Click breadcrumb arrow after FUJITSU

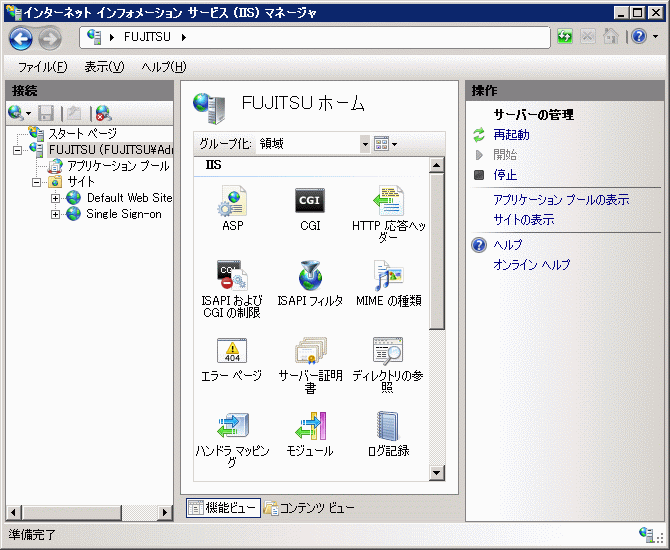click(184, 38)
